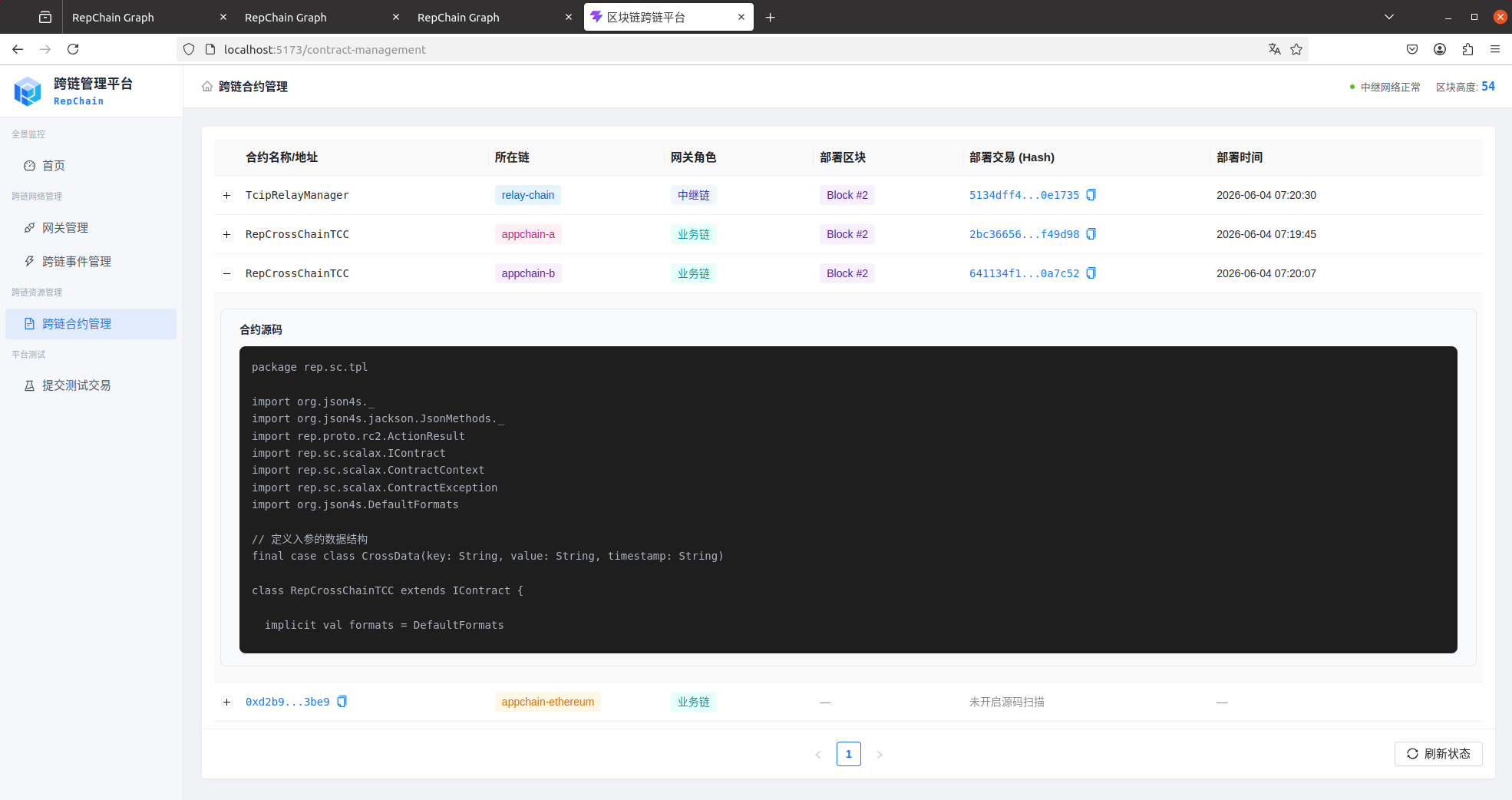
Task: Switch to the second RepChain Graph tab
Action: pyautogui.click(x=311, y=17)
